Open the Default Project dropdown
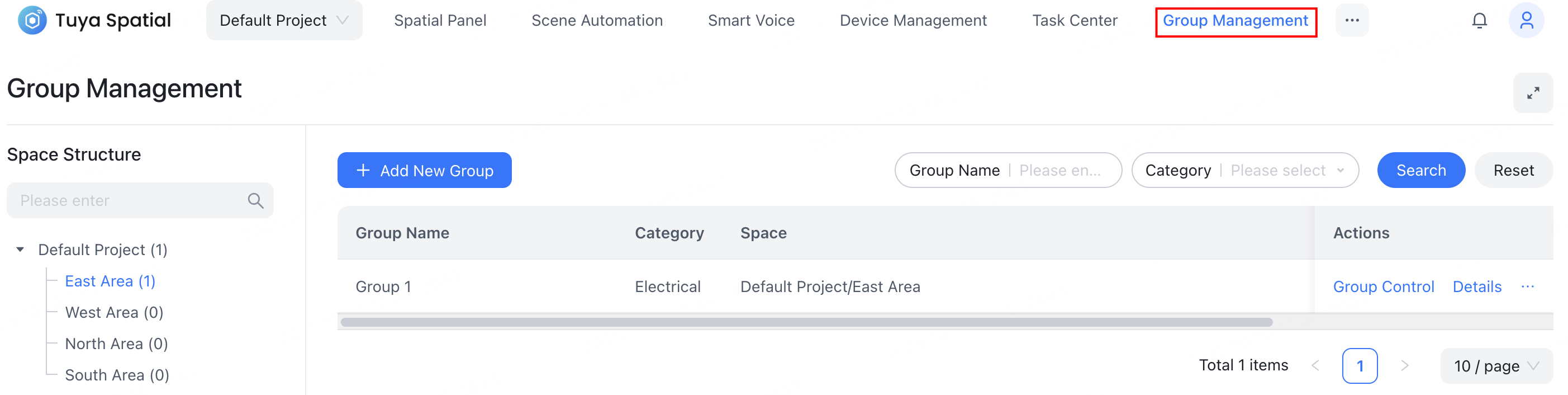The image size is (1568, 395). pos(284,21)
